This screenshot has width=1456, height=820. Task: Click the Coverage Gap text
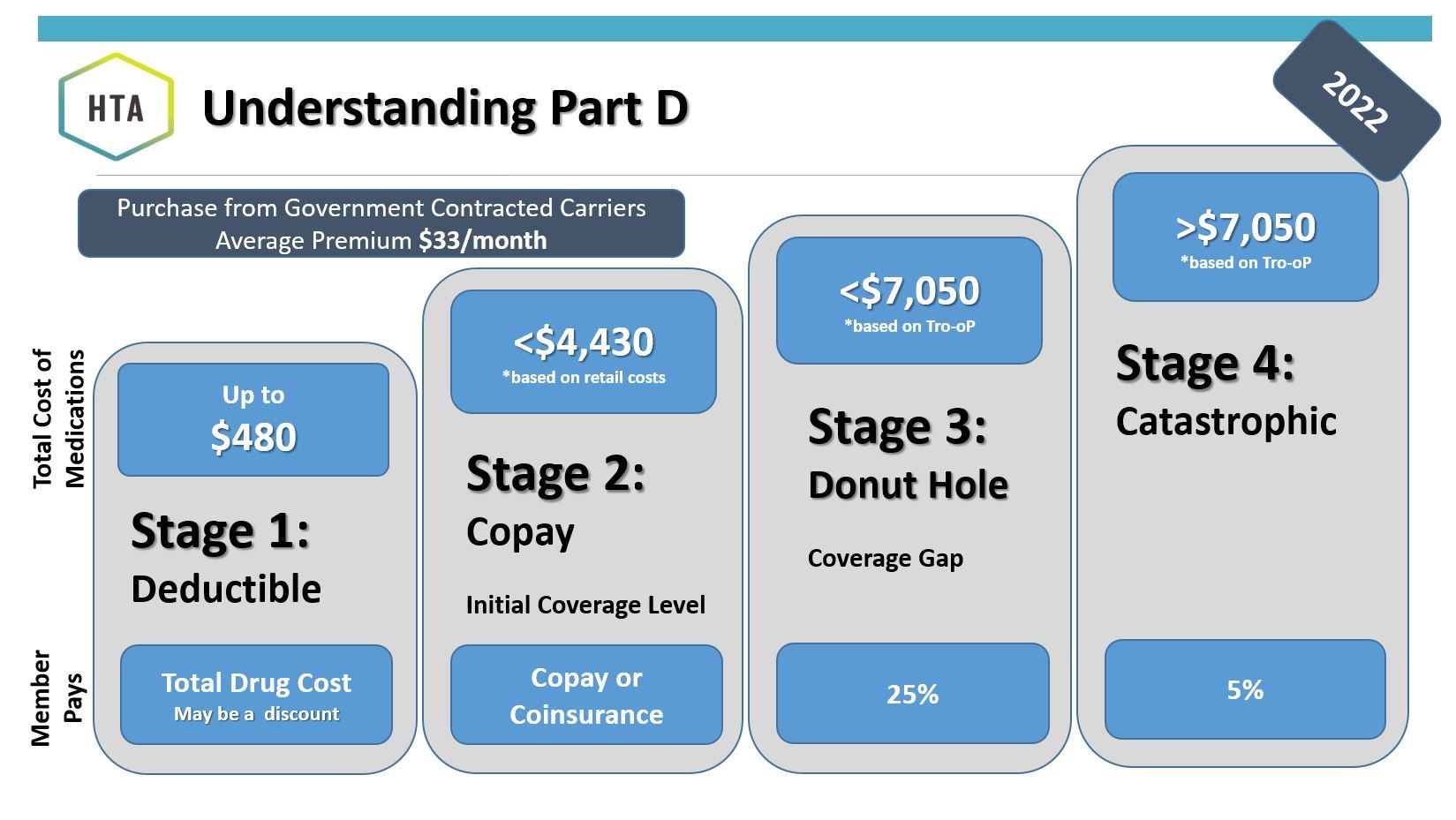(x=885, y=559)
